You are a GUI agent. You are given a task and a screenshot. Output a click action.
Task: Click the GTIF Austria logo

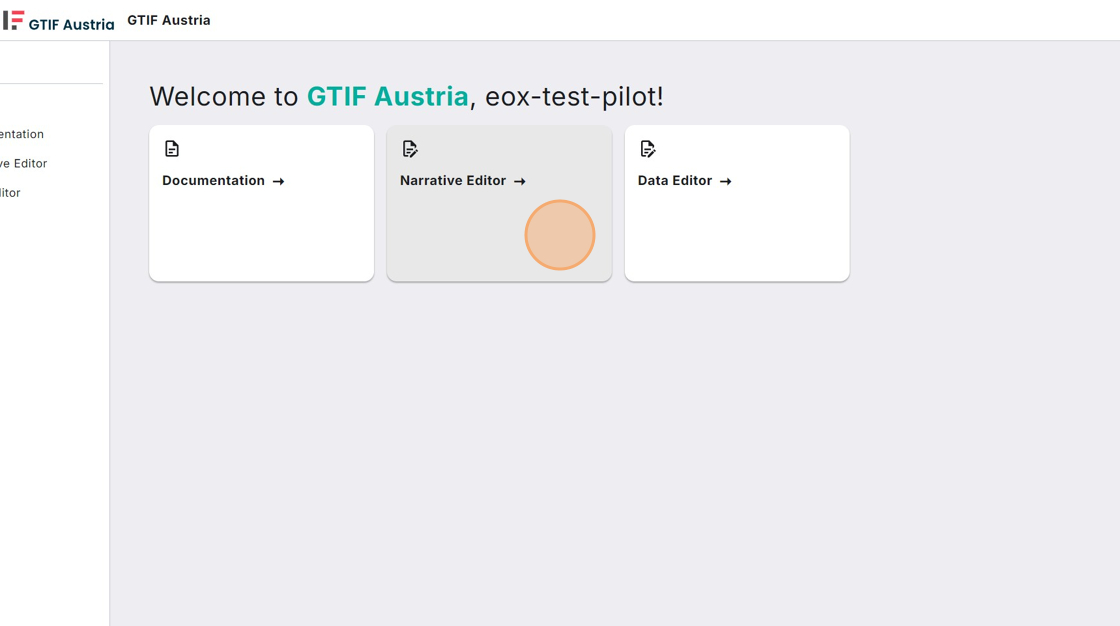(58, 21)
